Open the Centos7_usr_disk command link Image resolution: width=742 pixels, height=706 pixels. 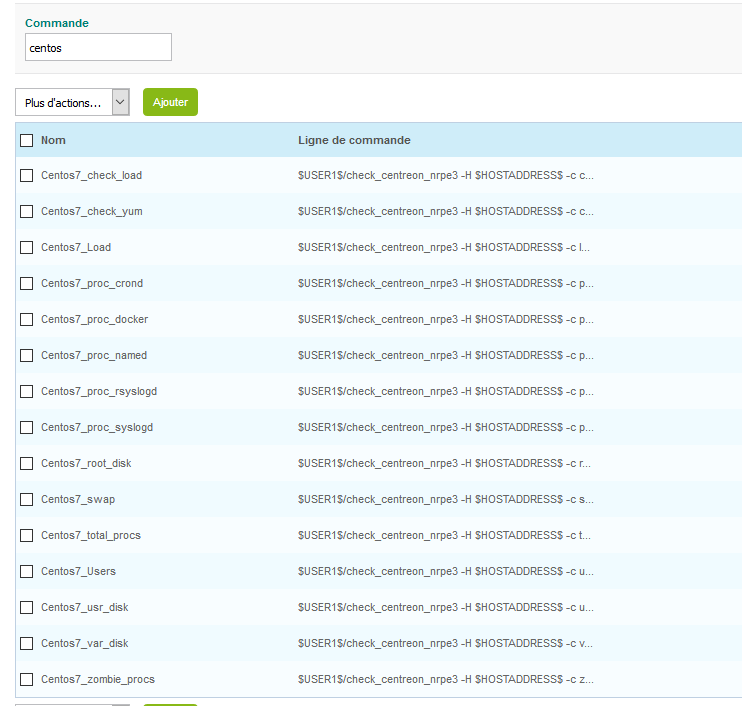[84, 607]
